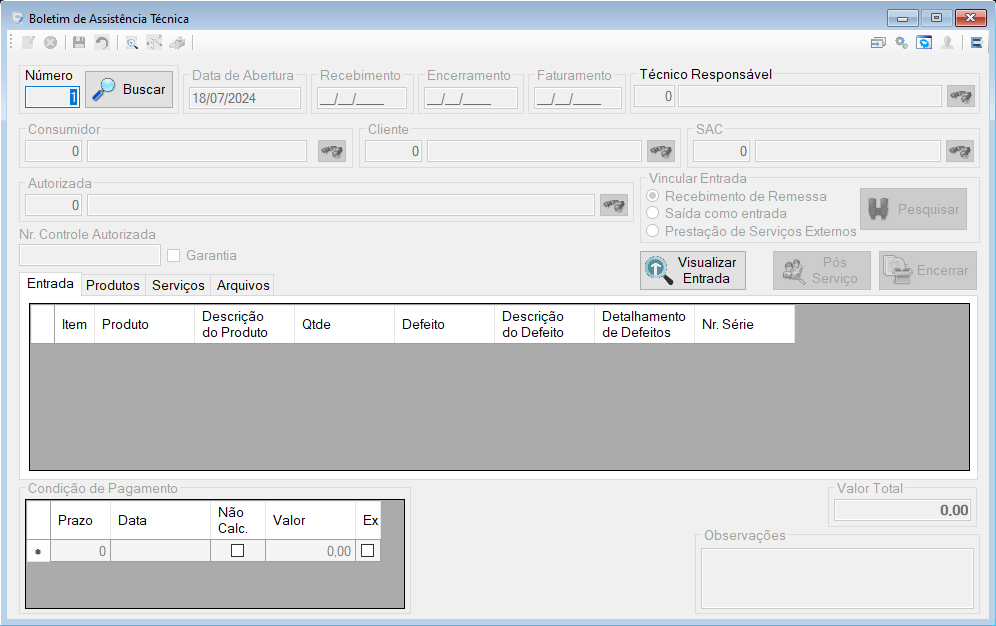Open the gears settings icon in toolbar

pyautogui.click(x=901, y=43)
